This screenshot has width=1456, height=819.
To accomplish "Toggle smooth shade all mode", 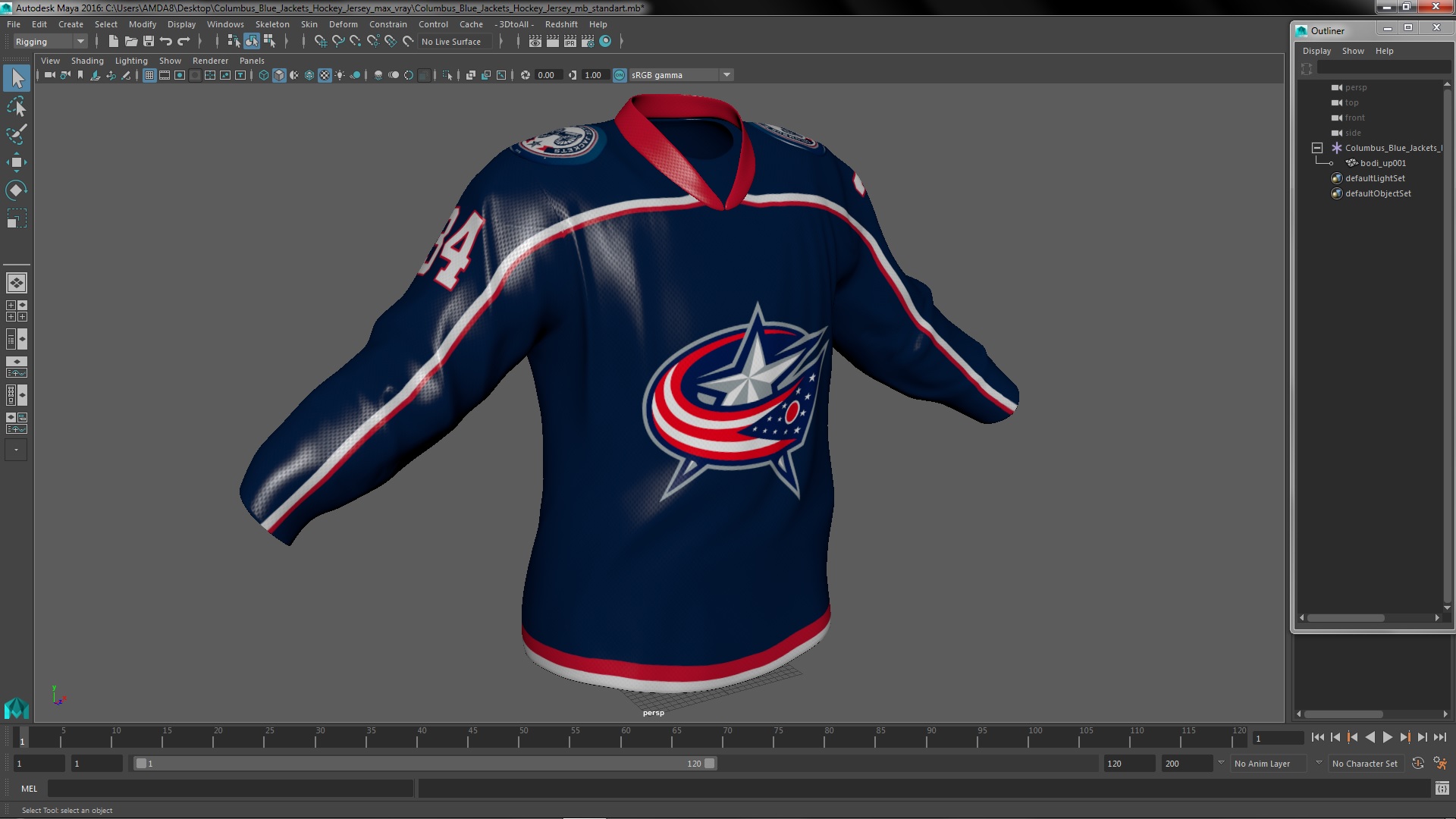I will (x=279, y=75).
